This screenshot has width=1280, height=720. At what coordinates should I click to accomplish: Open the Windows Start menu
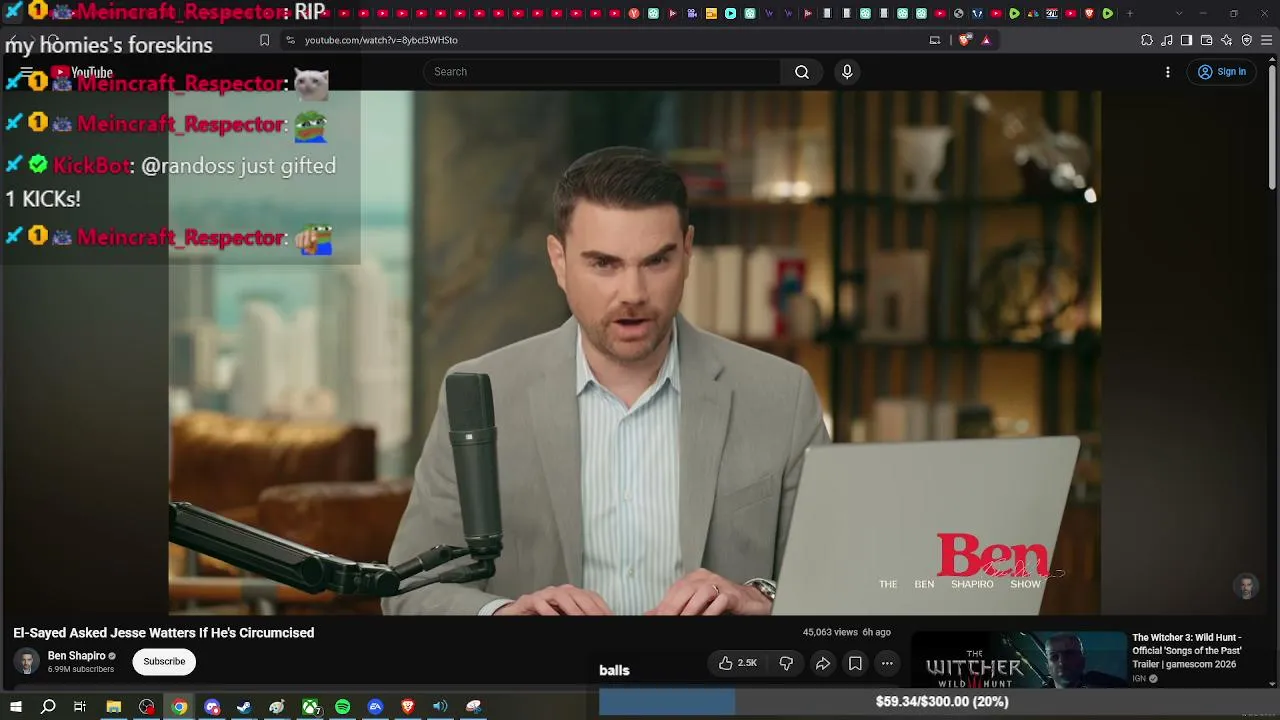pos(16,707)
